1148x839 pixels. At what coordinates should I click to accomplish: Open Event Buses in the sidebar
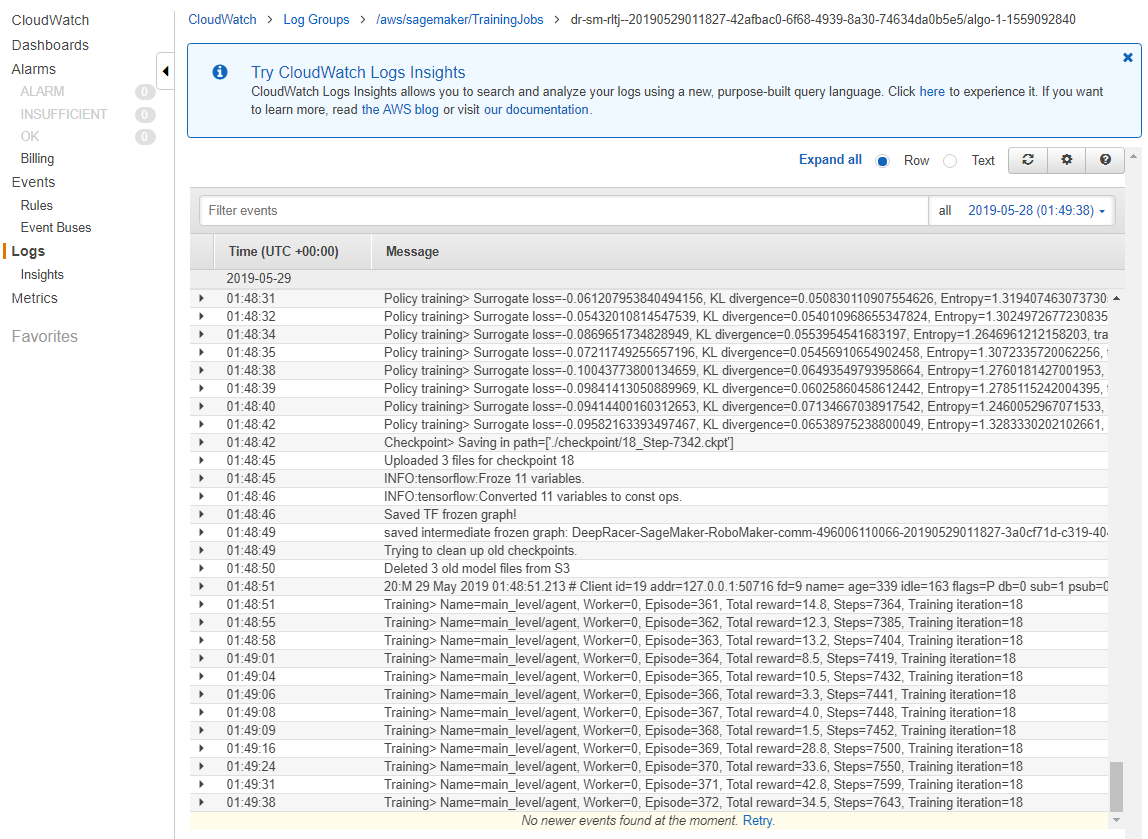[56, 228]
